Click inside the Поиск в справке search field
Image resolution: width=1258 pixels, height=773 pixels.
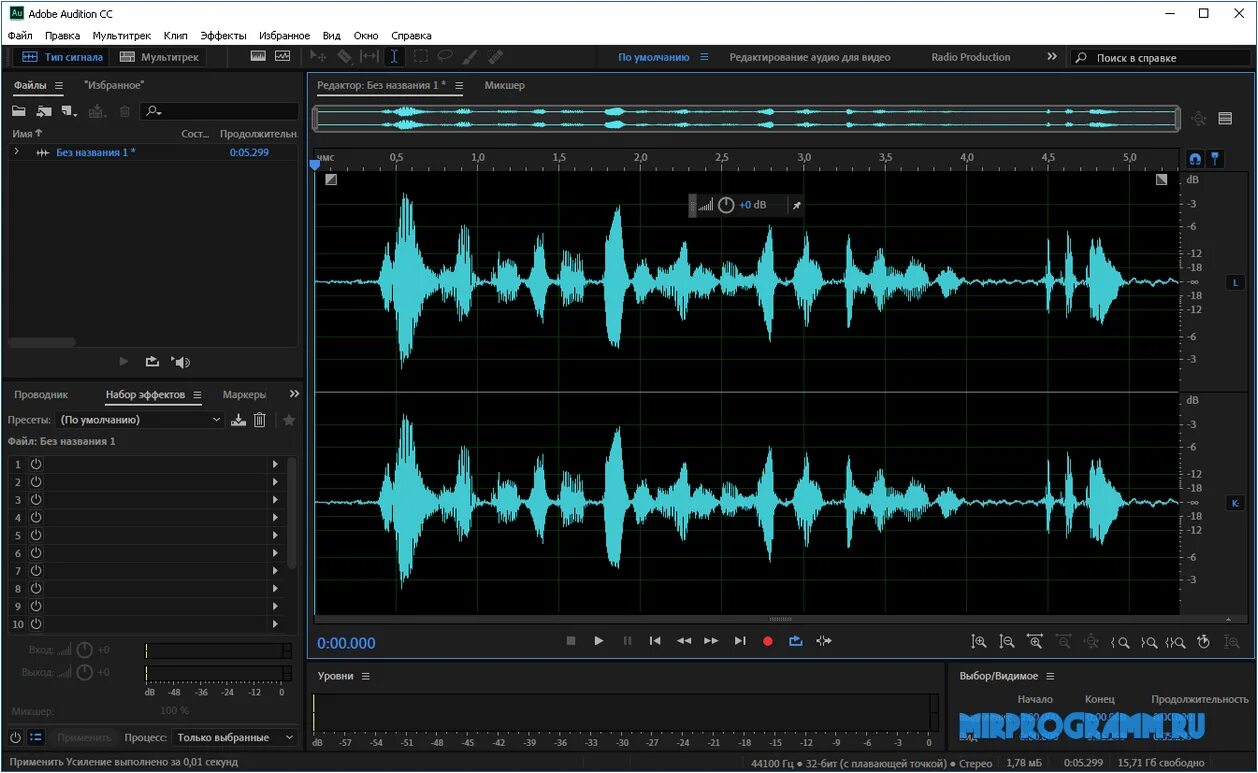coord(1160,57)
